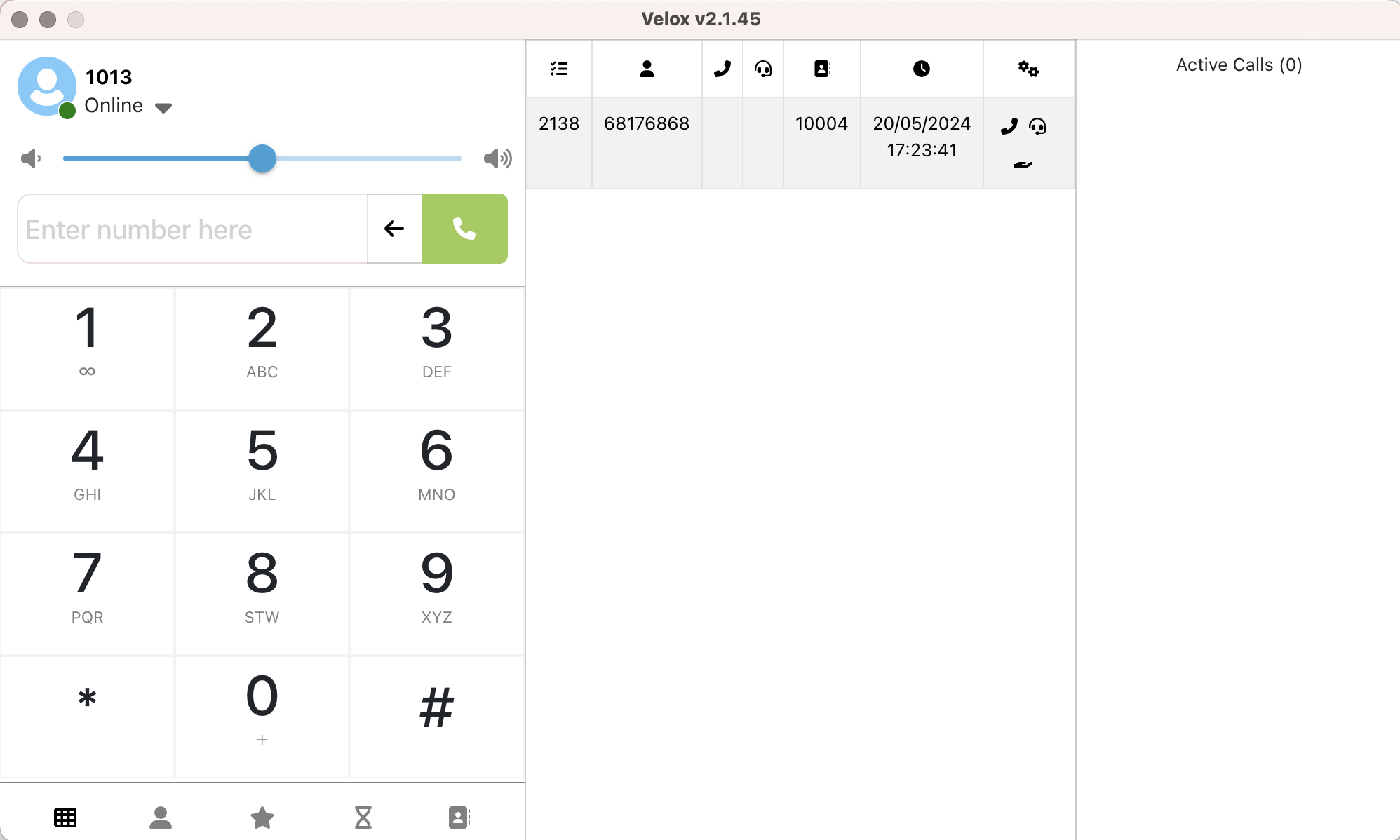The image size is (1400, 840).
Task: Click the backspace arrow button
Action: click(x=394, y=229)
